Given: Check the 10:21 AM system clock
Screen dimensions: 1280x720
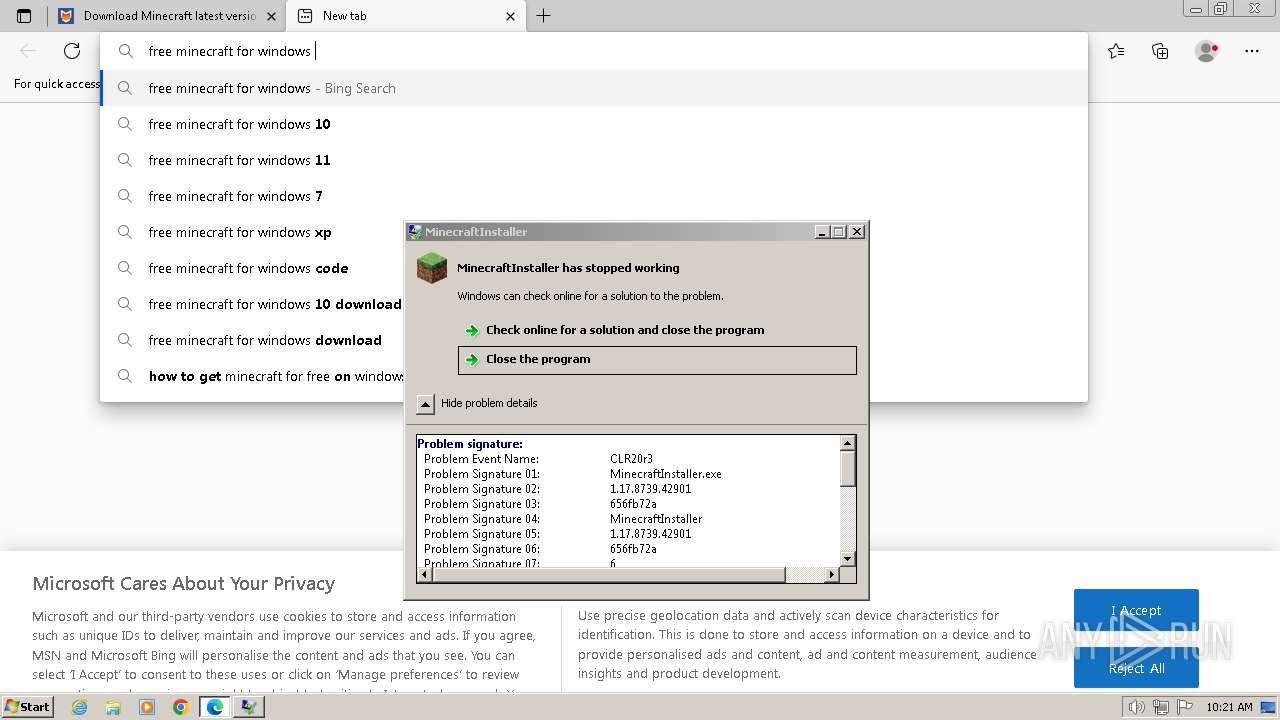Looking at the screenshot, I should click(1229, 707).
